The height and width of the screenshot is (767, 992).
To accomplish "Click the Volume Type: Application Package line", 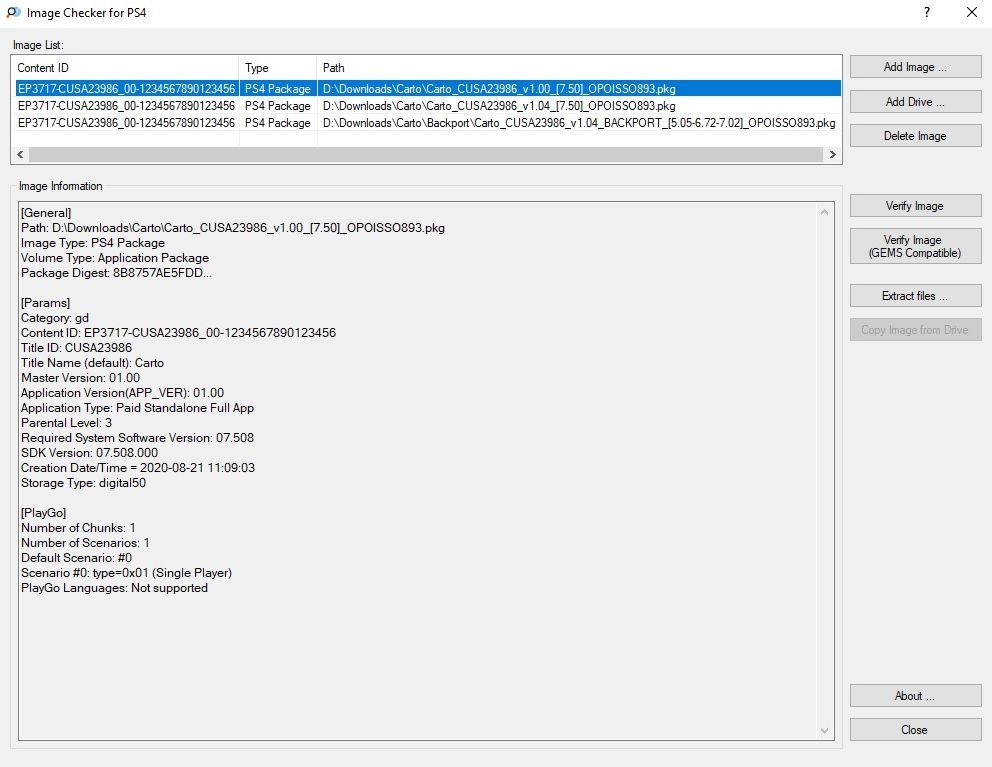I will [115, 258].
